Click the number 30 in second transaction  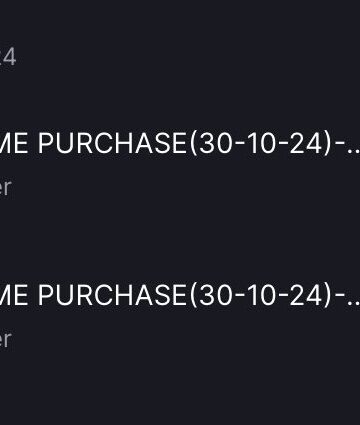click(x=215, y=295)
